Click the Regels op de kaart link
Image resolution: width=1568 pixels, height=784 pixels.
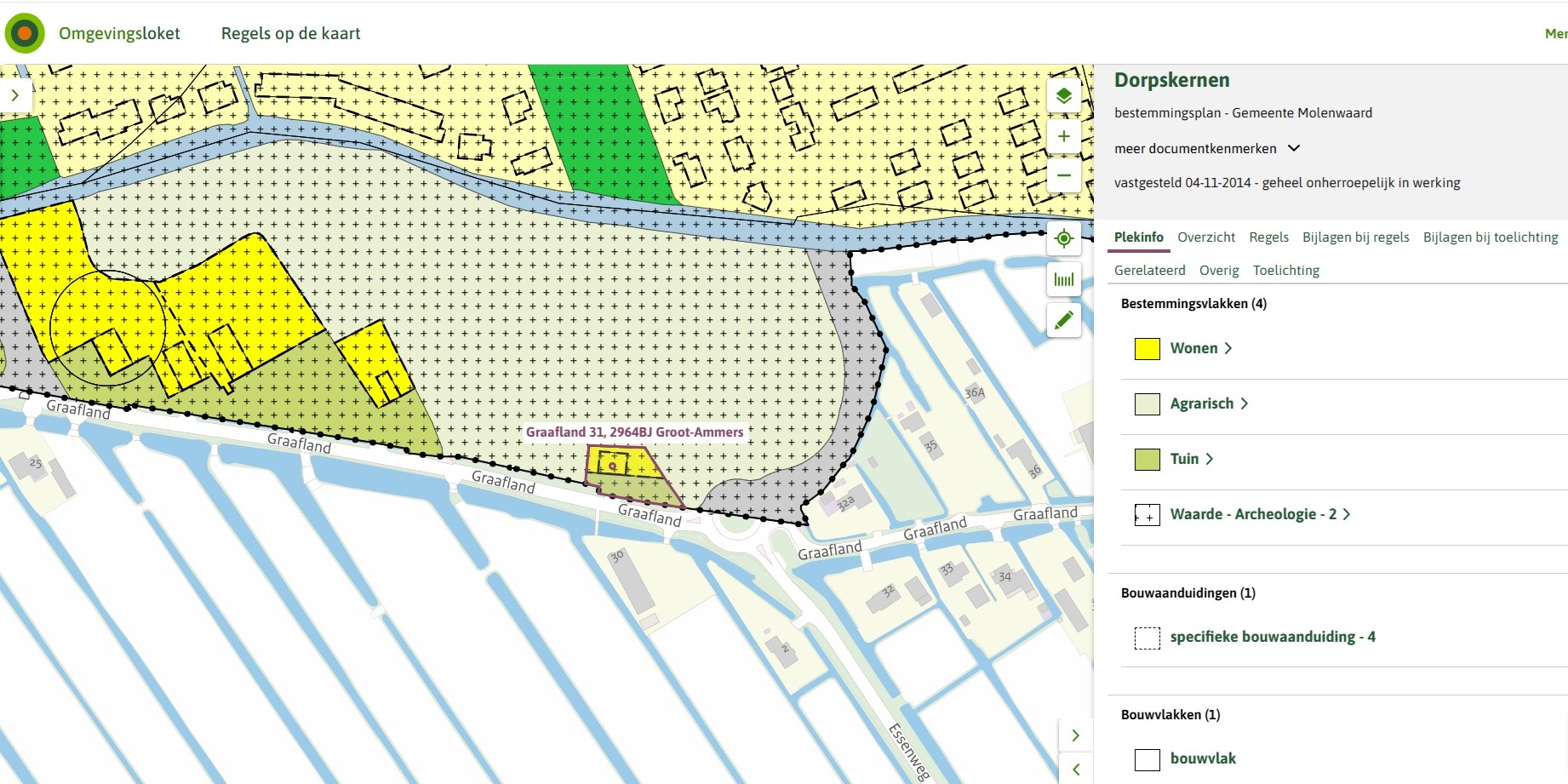click(x=290, y=33)
